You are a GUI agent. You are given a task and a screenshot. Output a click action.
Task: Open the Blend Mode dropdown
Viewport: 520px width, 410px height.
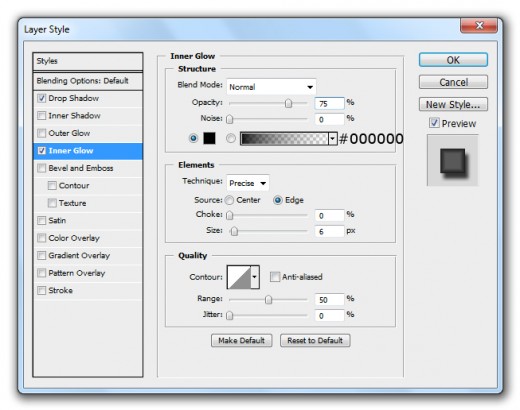click(271, 87)
